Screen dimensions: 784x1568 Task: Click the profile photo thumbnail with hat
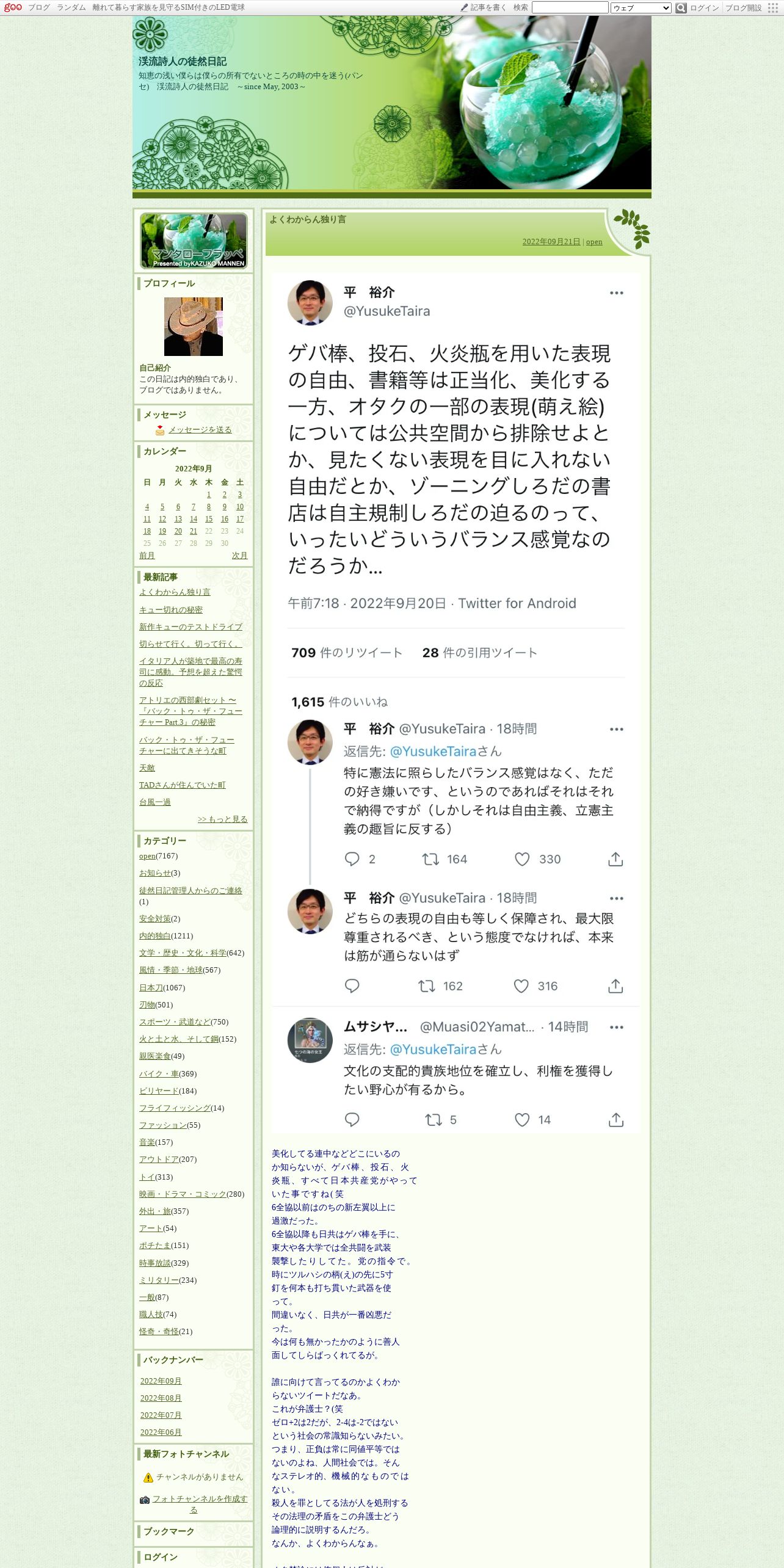[194, 327]
